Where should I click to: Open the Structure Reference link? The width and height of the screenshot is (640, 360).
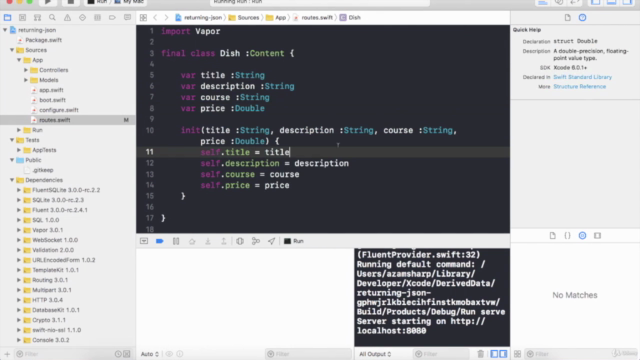click(x=580, y=87)
